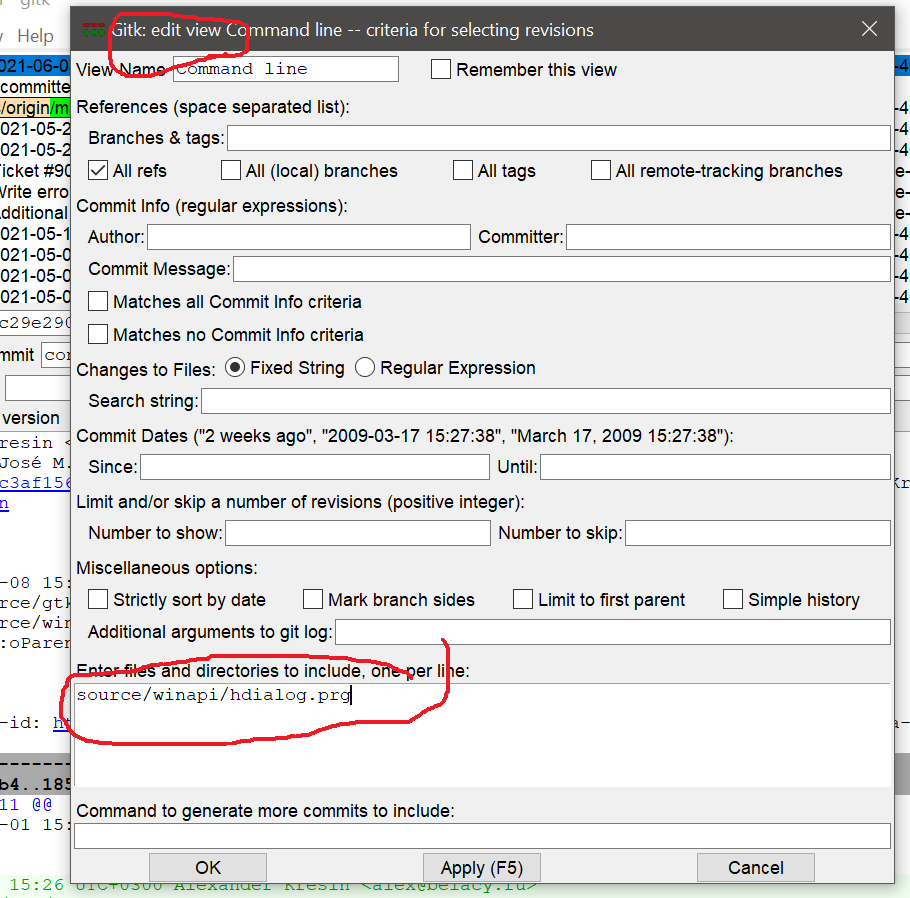Tick the All (local) branches checkbox

231,171
